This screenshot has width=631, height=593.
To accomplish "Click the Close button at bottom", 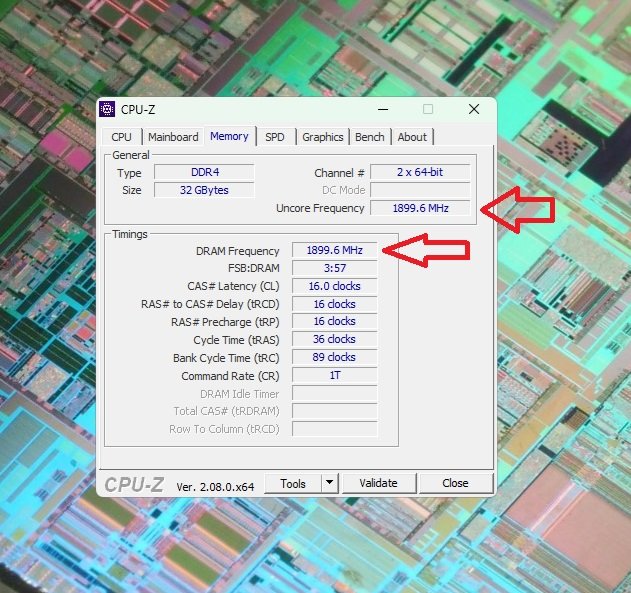I will coord(455,483).
